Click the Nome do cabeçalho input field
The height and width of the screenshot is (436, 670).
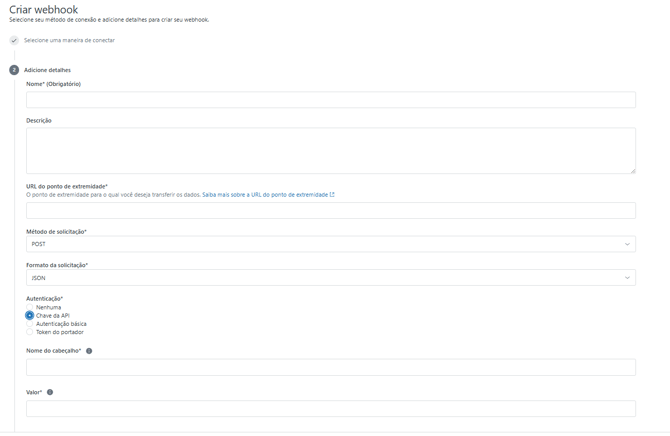[x=331, y=367]
